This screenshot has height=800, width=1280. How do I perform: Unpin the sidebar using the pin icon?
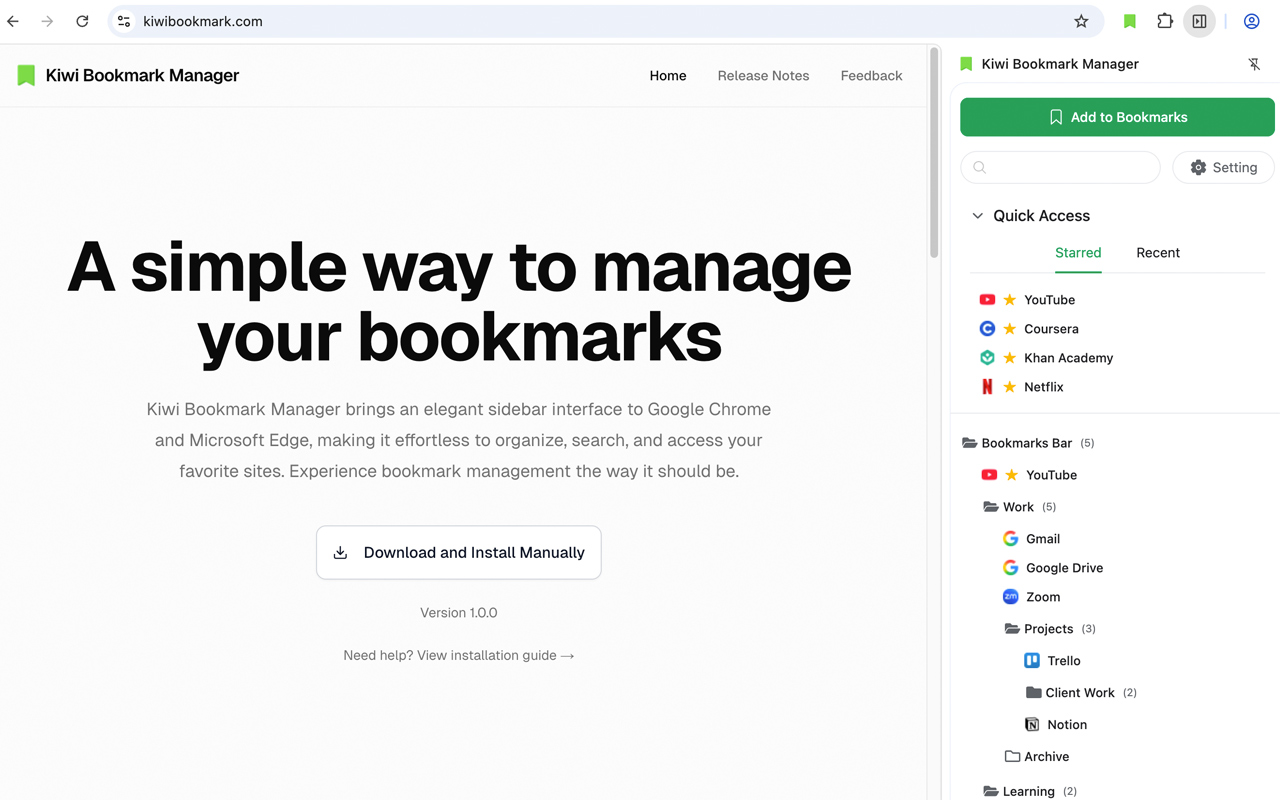click(x=1254, y=63)
